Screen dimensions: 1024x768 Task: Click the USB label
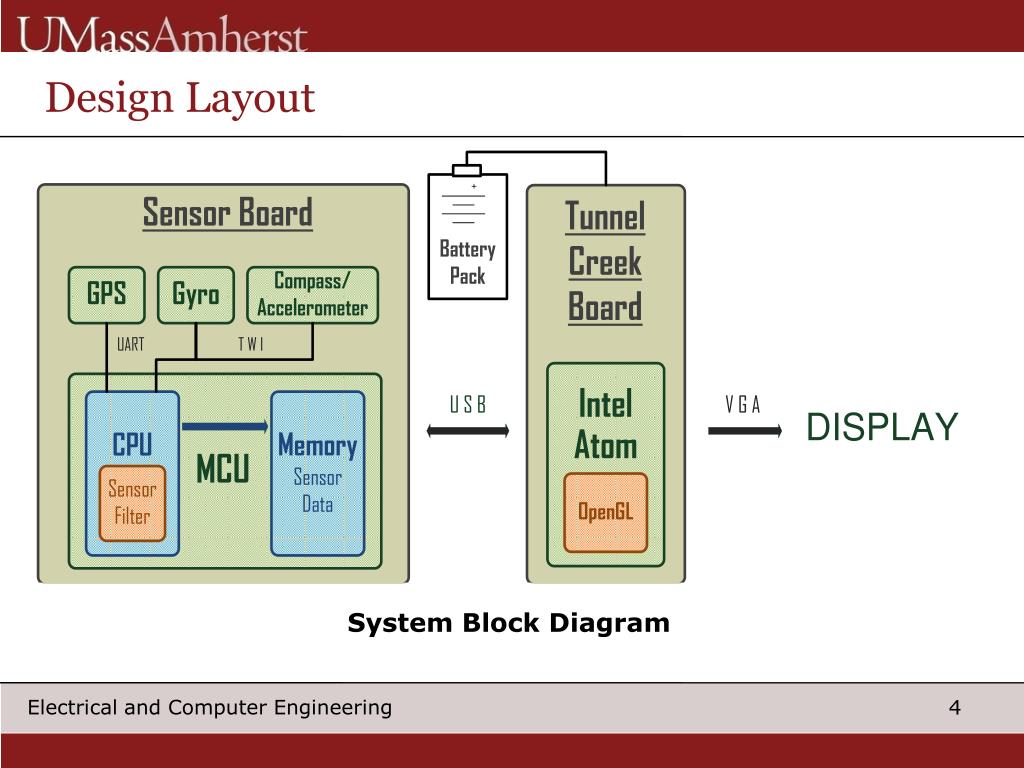(x=468, y=405)
